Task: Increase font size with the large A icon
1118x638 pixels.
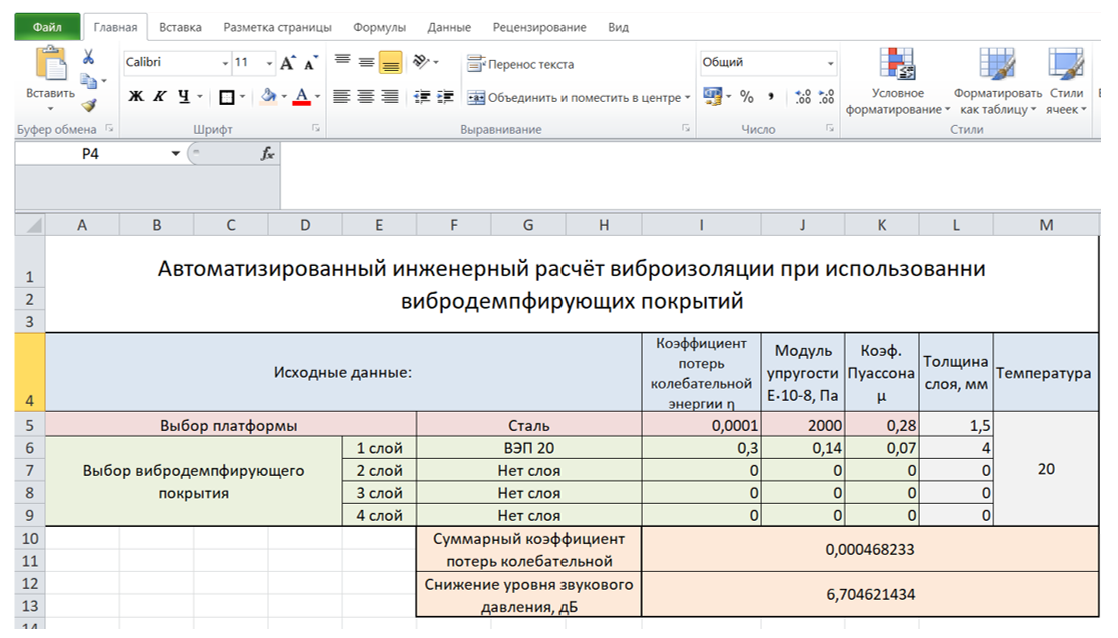Action: [x=287, y=63]
